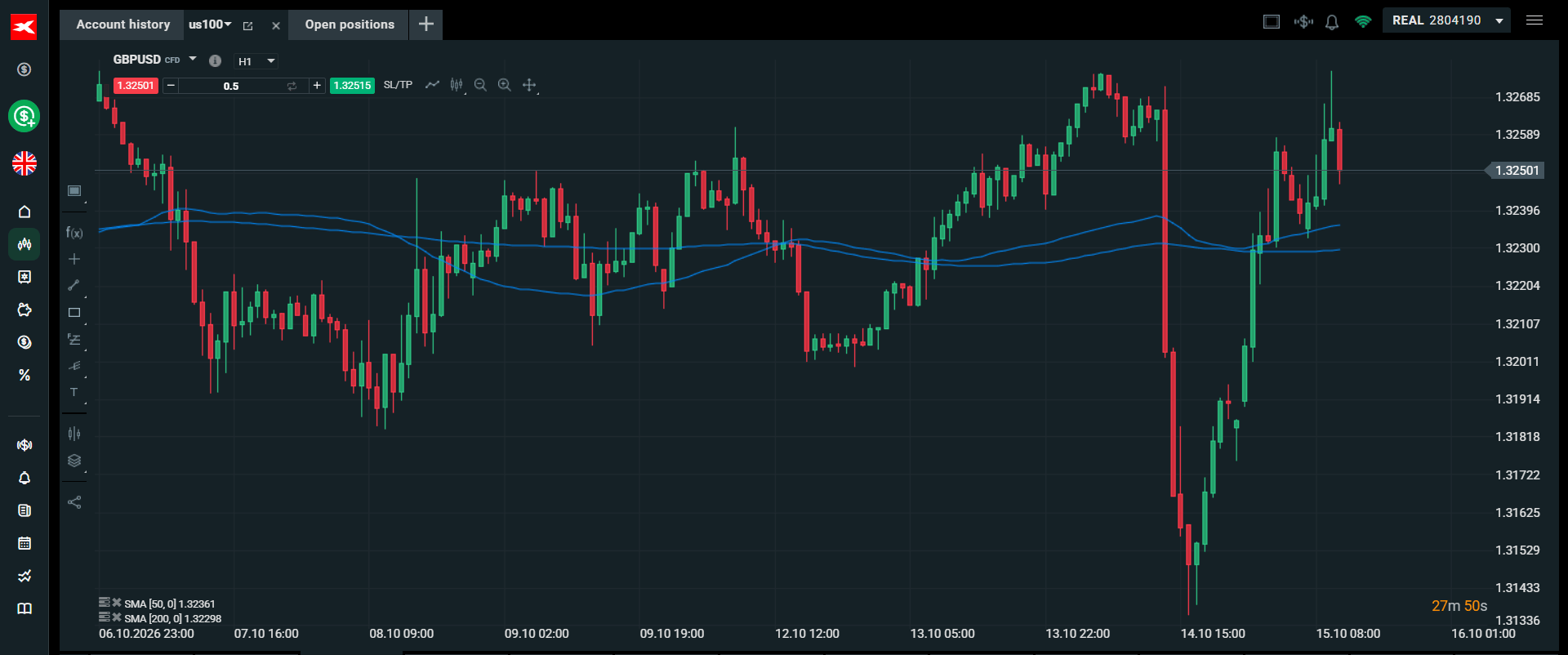1568x655 pixels.
Task: Close the us100 tab
Action: 276,25
